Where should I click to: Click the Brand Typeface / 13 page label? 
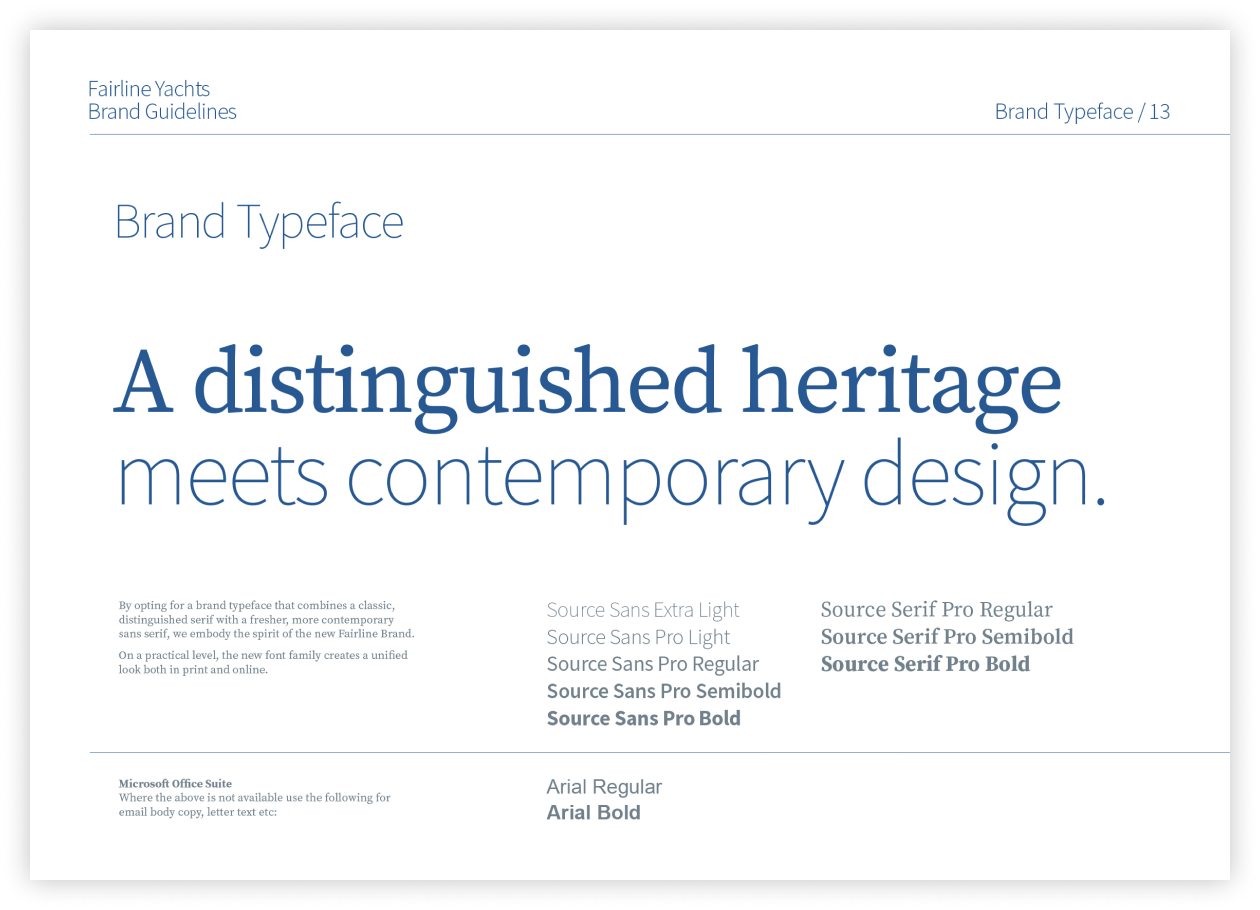1082,112
